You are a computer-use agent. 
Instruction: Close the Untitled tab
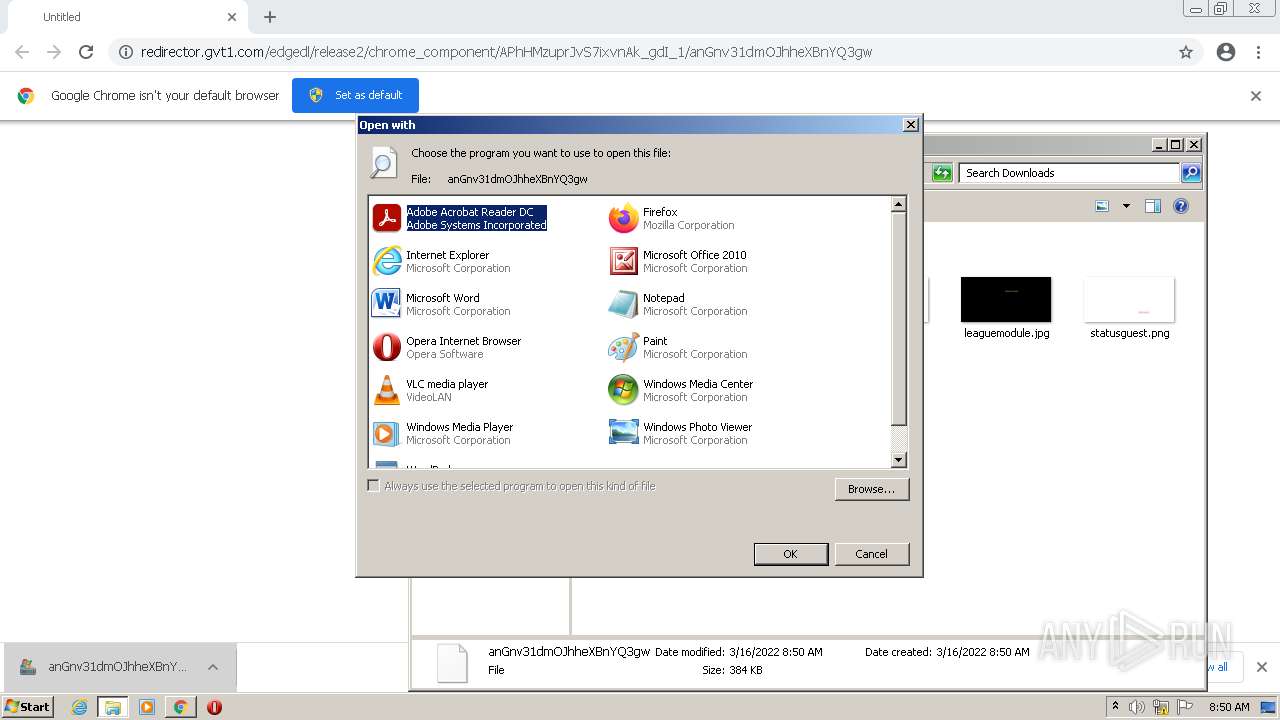click(232, 17)
